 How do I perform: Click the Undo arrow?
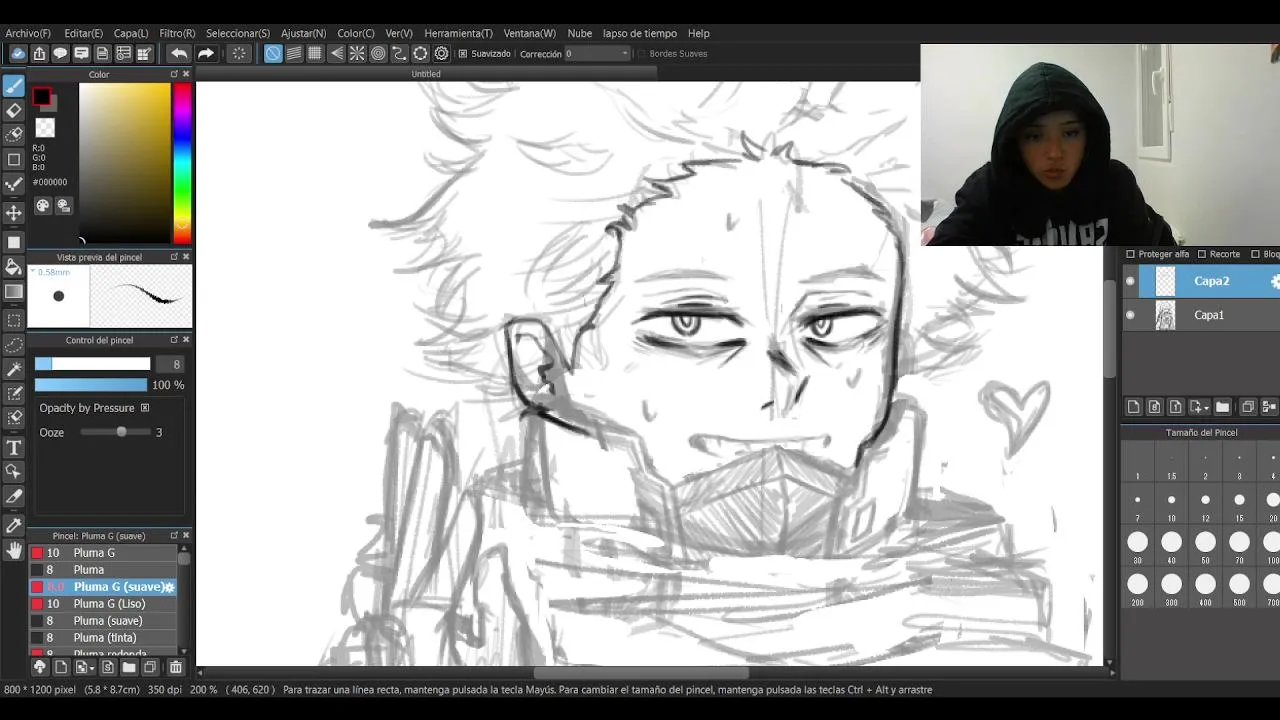179,53
